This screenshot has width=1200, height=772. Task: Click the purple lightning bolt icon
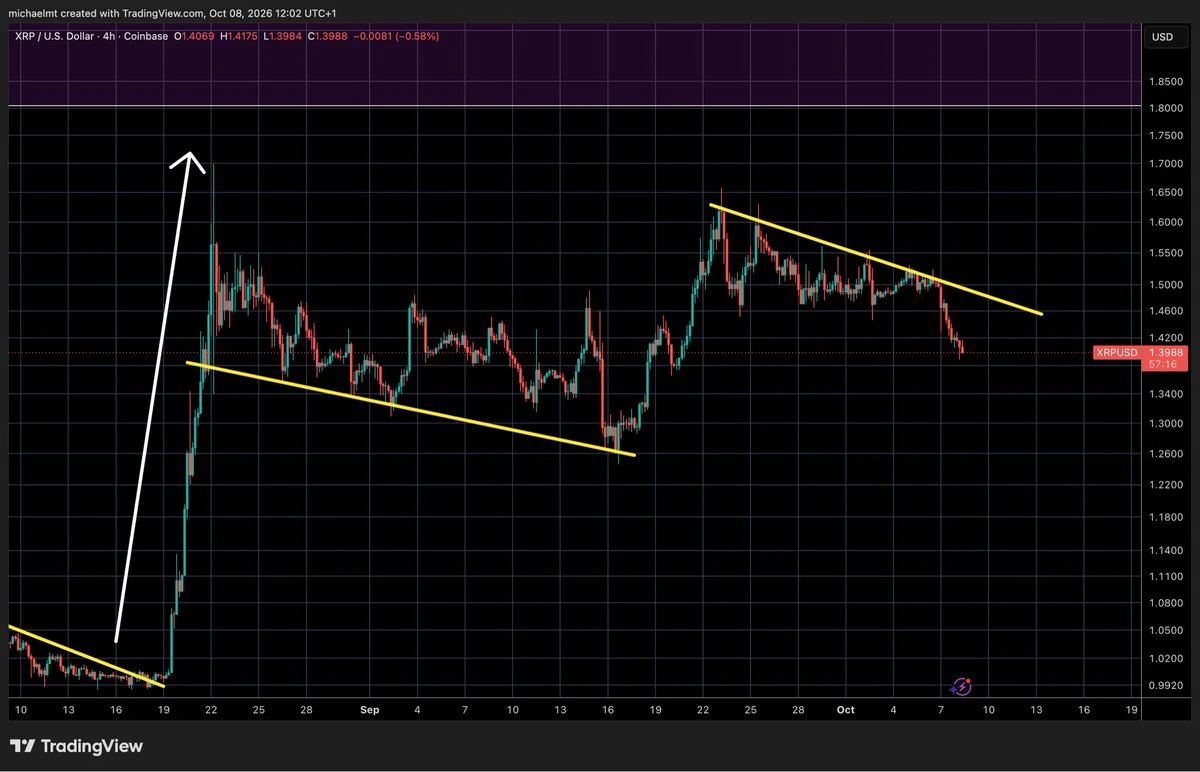click(962, 686)
